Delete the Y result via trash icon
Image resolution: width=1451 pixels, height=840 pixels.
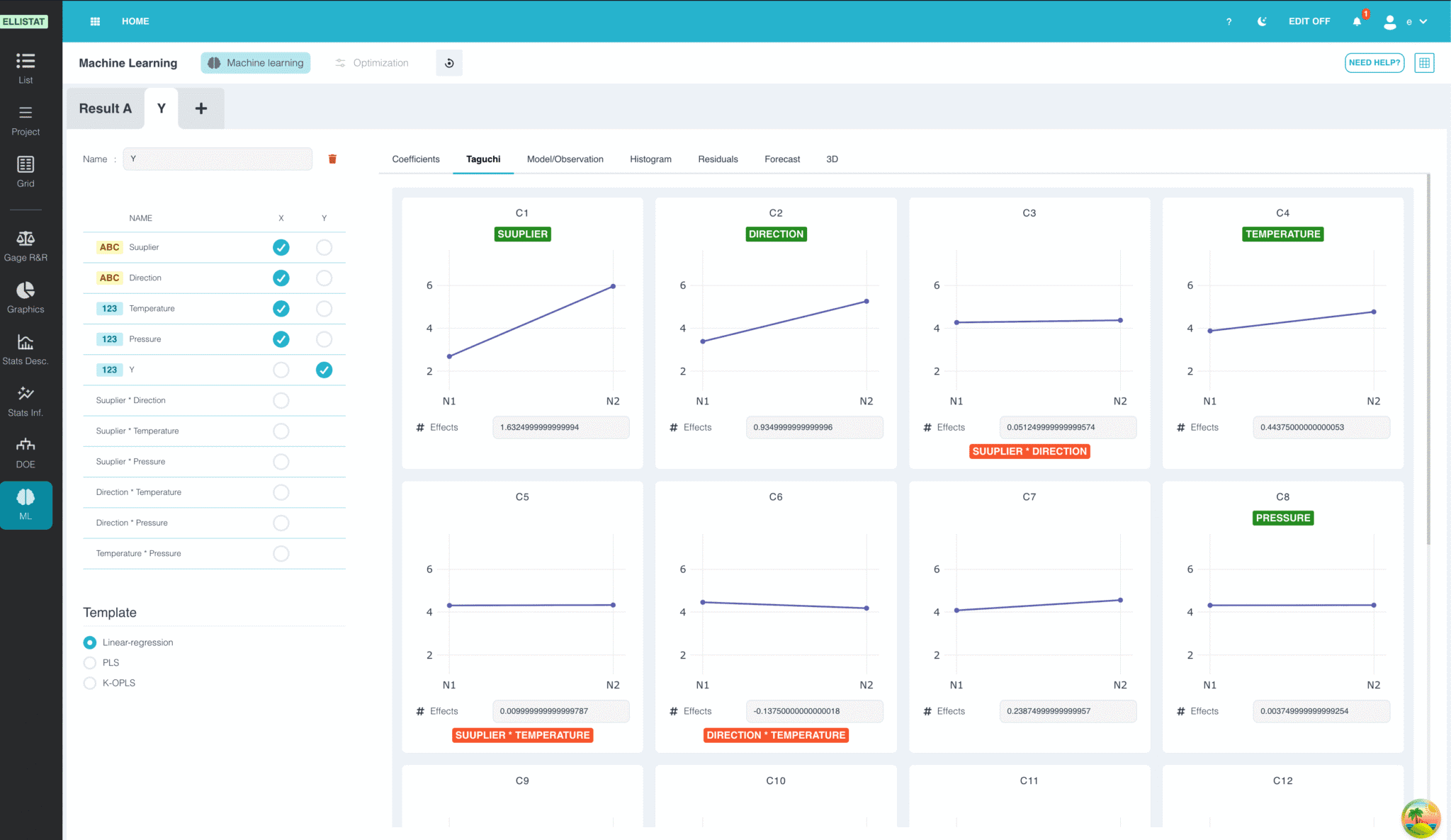332,159
